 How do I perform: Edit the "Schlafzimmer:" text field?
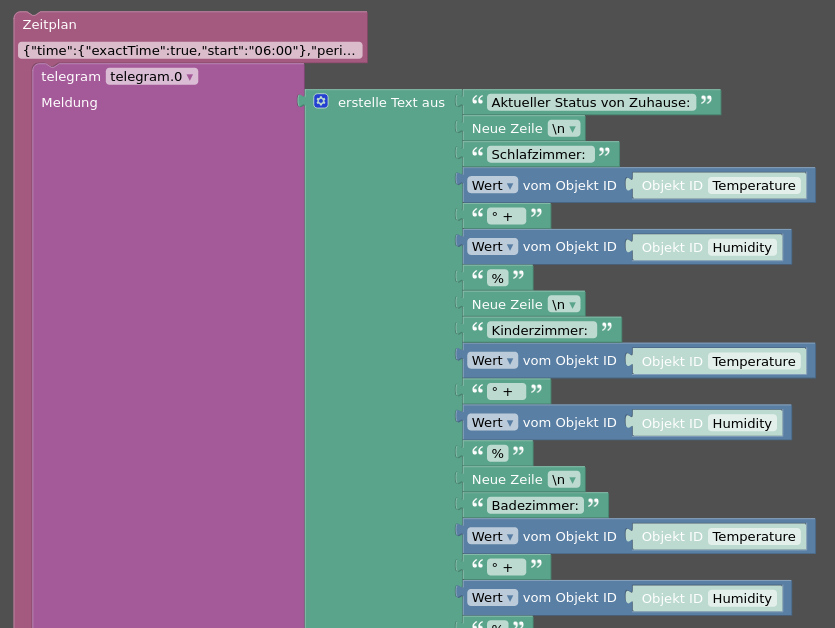tap(540, 154)
